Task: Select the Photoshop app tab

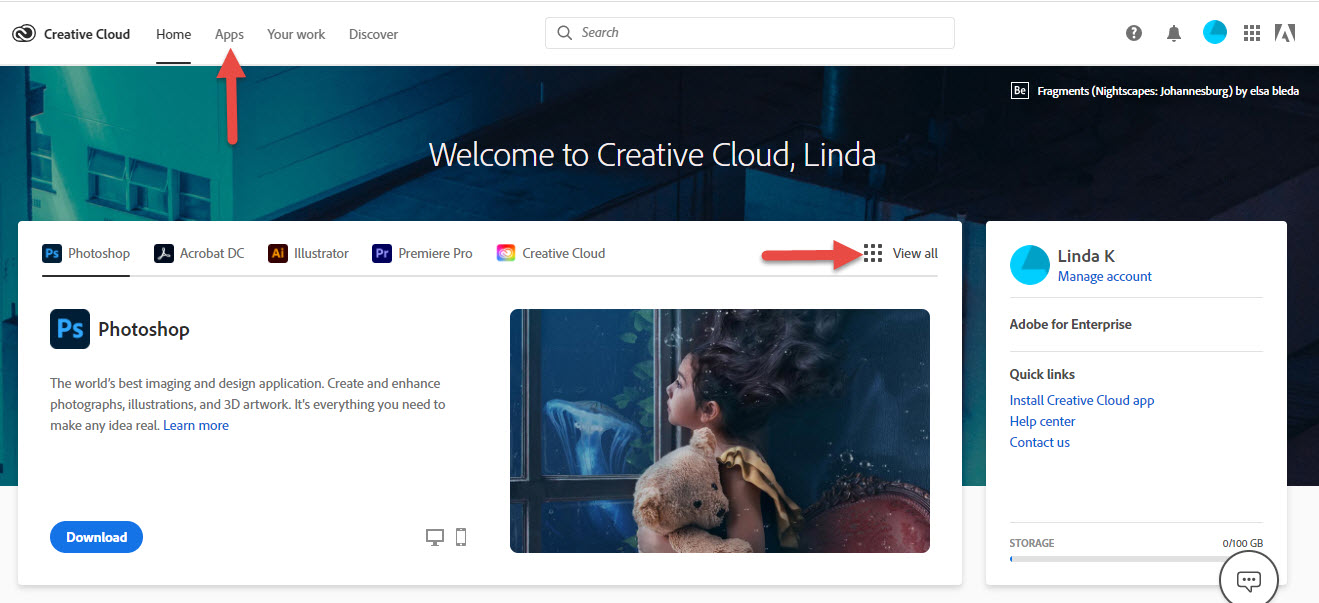Action: (86, 253)
